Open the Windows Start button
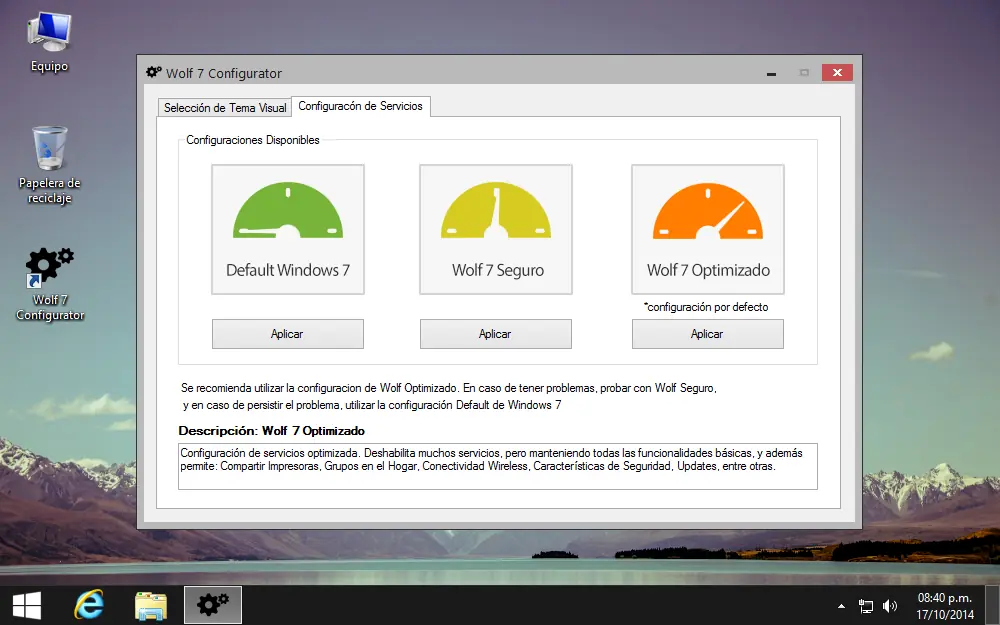 (x=27, y=605)
